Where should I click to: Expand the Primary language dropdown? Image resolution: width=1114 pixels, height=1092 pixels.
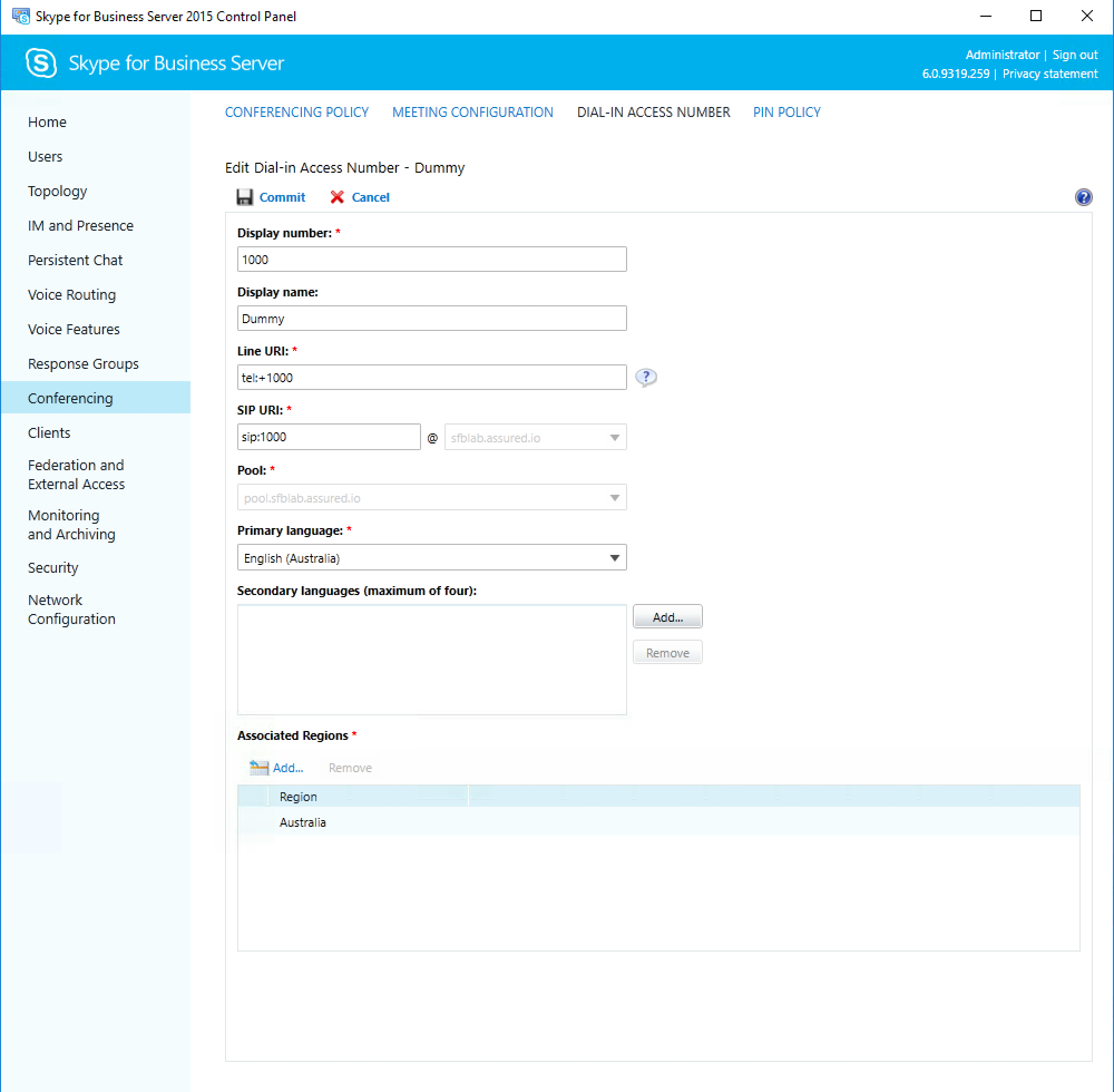click(x=432, y=558)
